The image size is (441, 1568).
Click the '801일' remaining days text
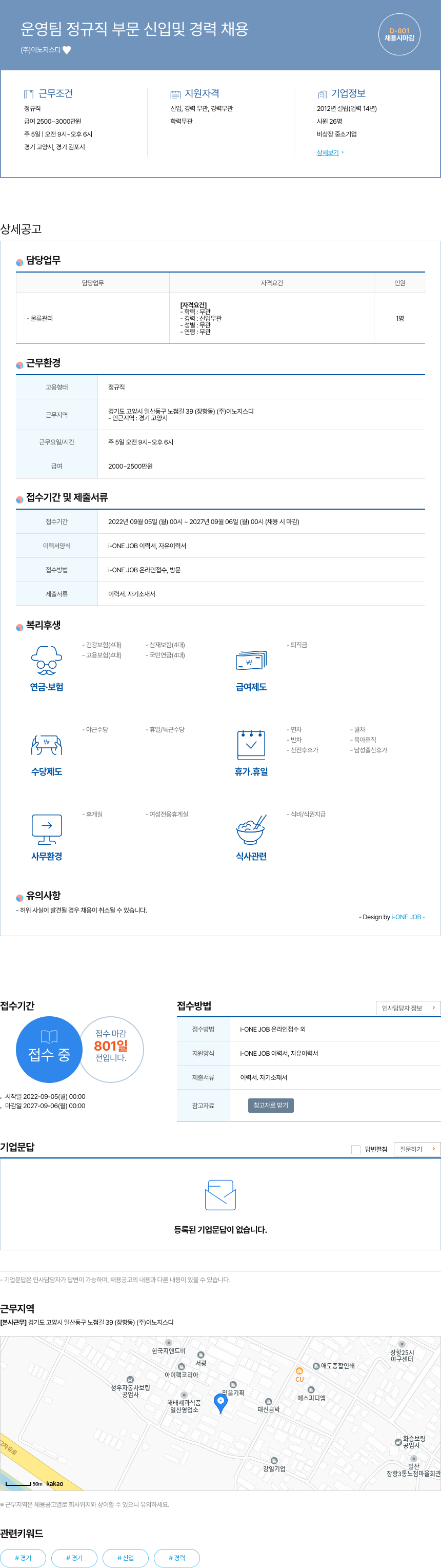[111, 1046]
